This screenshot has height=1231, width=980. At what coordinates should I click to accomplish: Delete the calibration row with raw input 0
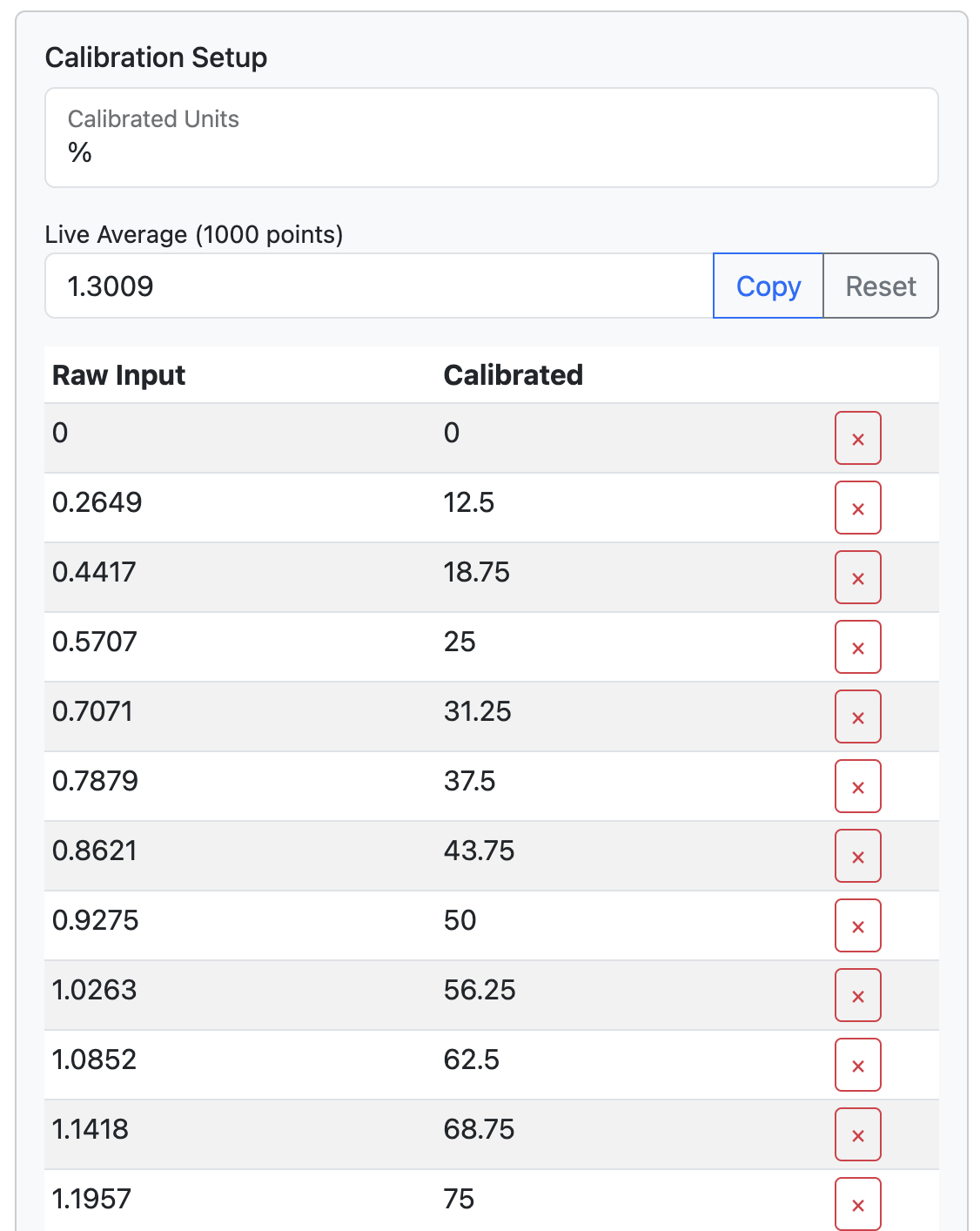click(857, 439)
